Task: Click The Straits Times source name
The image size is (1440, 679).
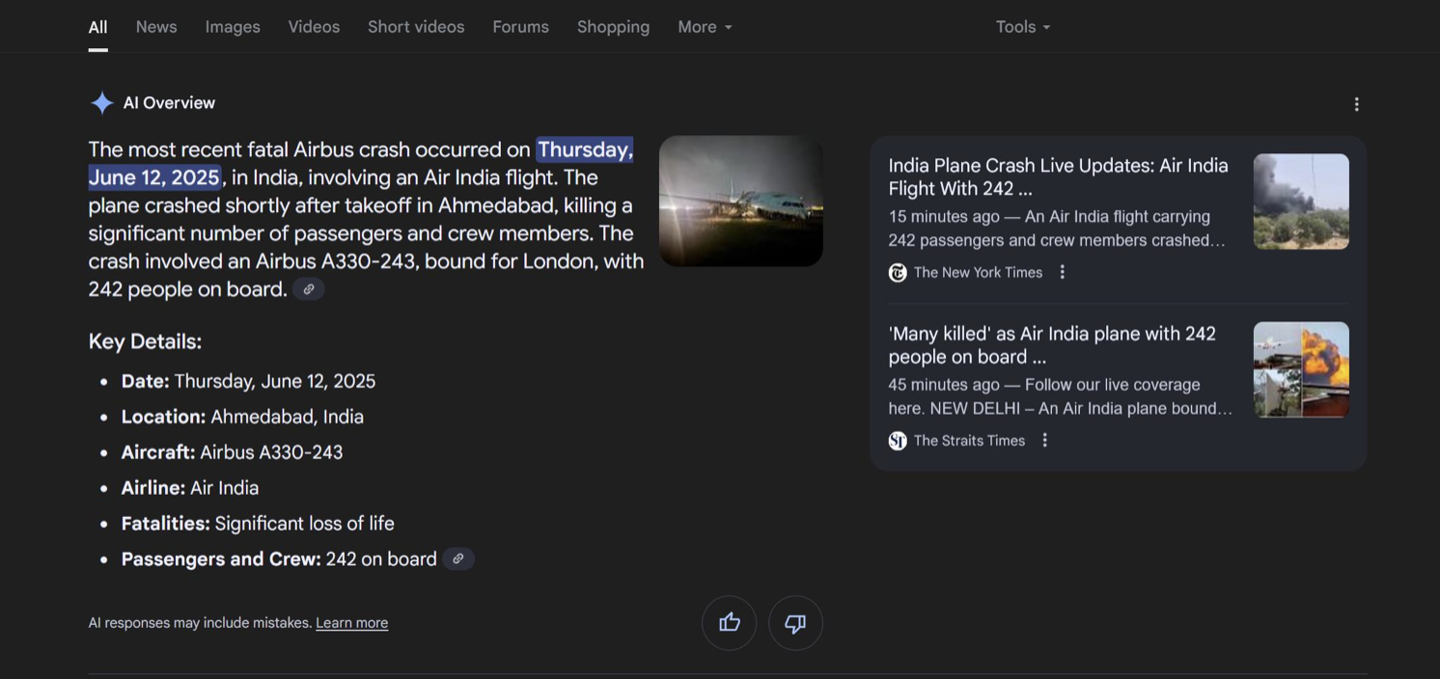Action: pyautogui.click(x=969, y=441)
